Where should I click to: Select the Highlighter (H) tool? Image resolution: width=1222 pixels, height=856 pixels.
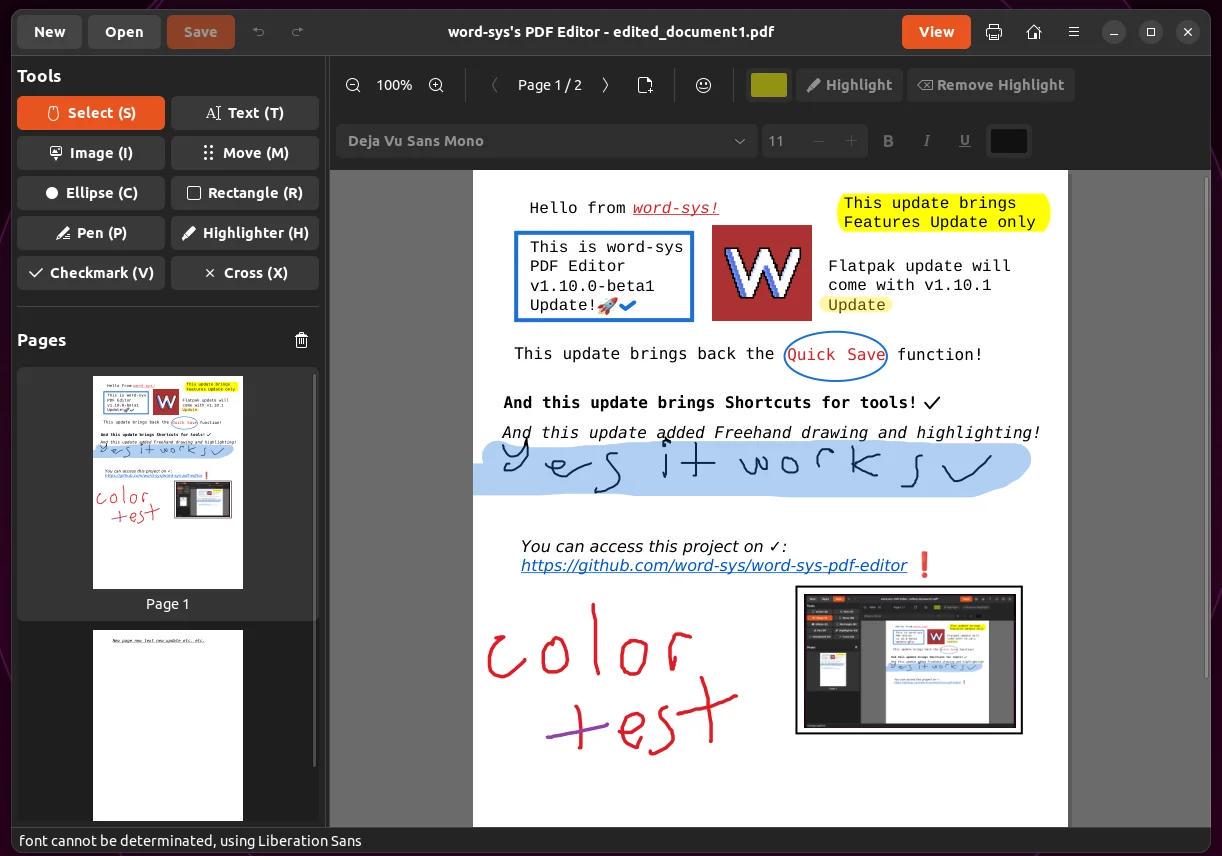245,233
